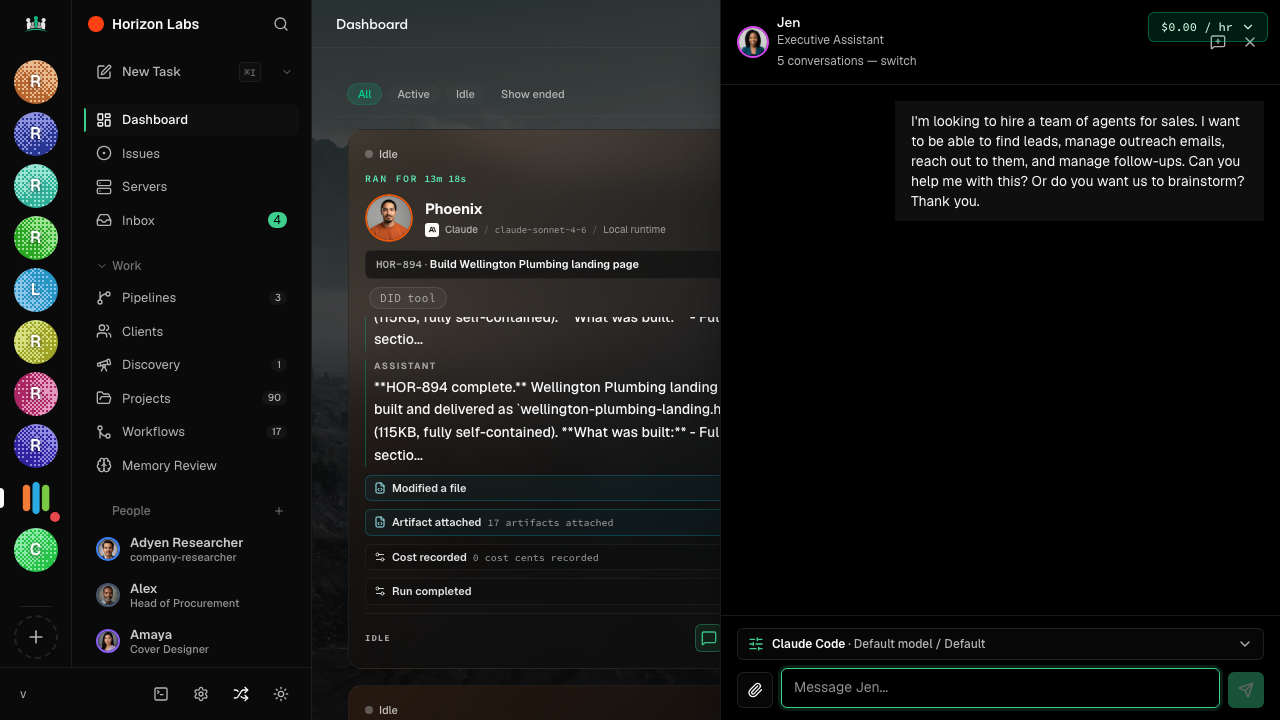This screenshot has width=1280, height=720.
Task: Click chat icon on Phoenix card
Action: click(x=708, y=638)
